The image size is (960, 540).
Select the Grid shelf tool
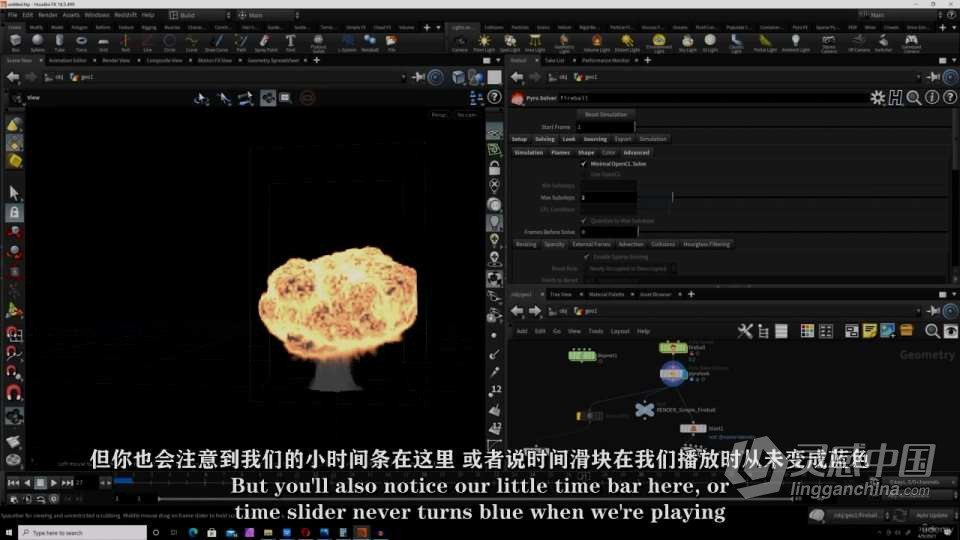(103, 42)
